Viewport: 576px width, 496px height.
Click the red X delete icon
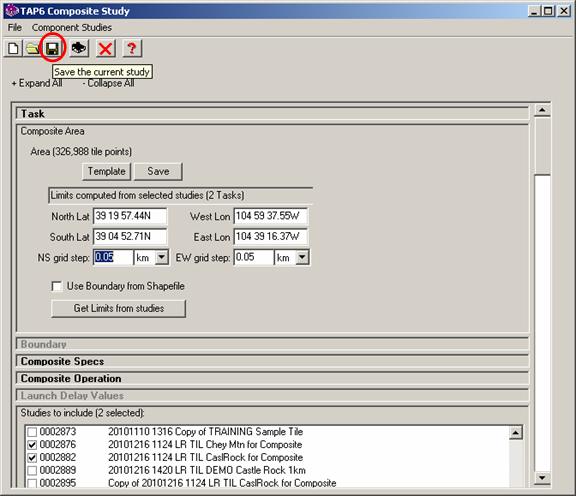tap(105, 48)
